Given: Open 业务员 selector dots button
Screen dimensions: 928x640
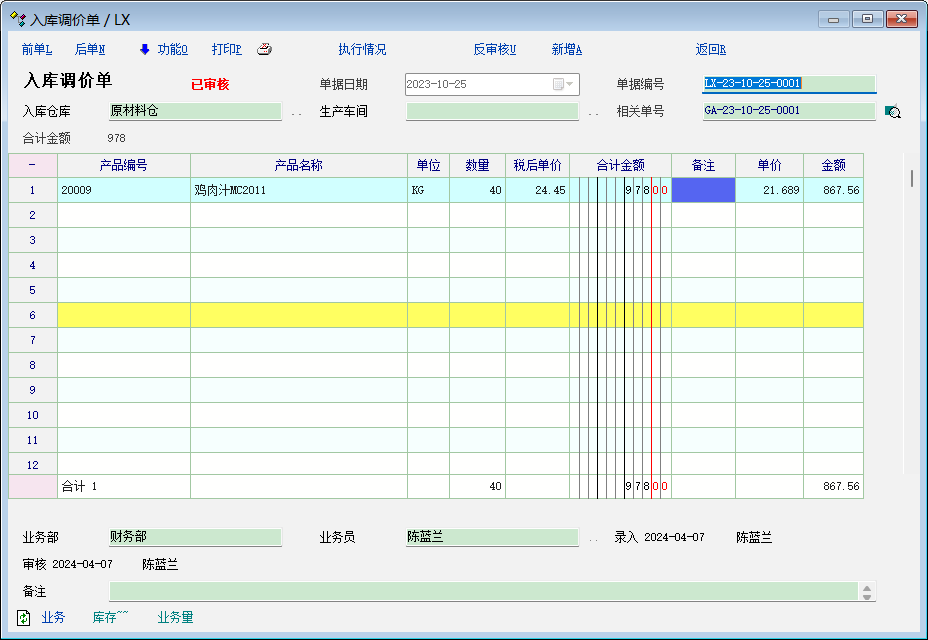Looking at the screenshot, I should point(593,539).
